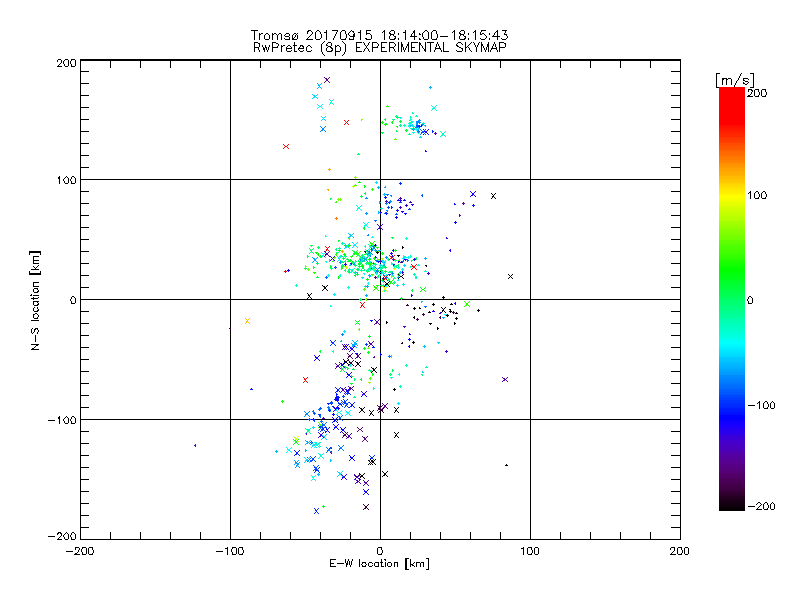Click the 'E-W location [km]' axis label
This screenshot has height=600, width=800.
point(379,564)
